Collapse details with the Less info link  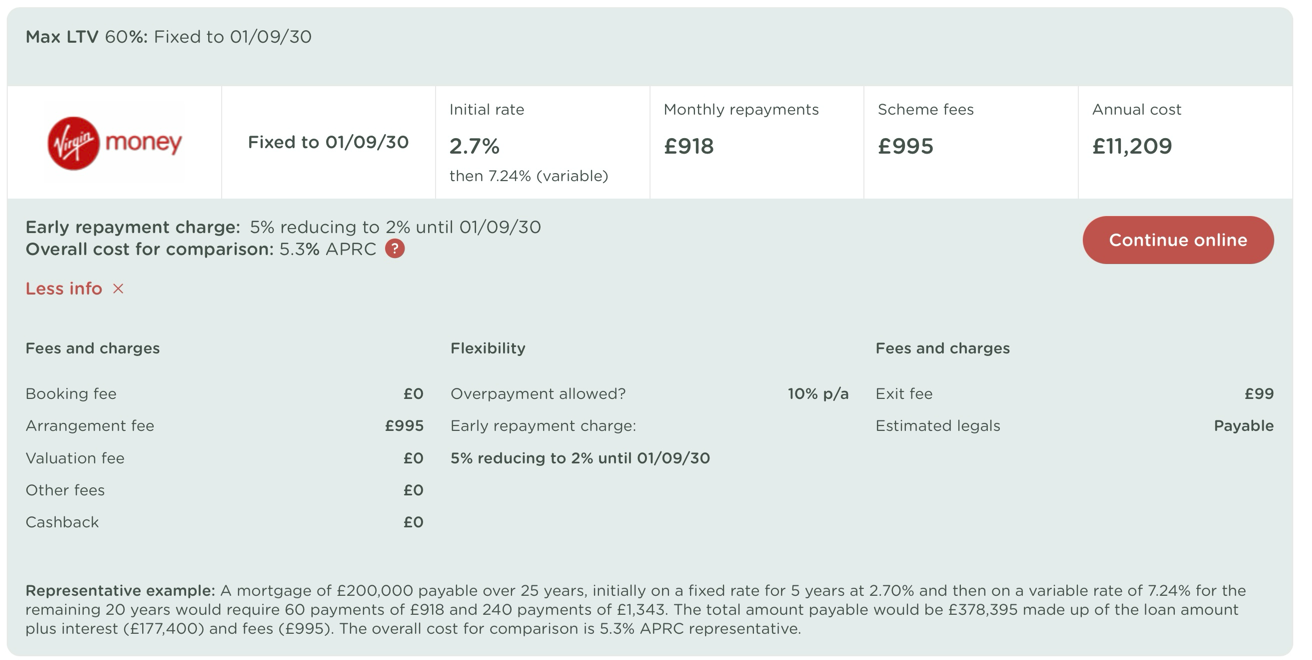(64, 289)
